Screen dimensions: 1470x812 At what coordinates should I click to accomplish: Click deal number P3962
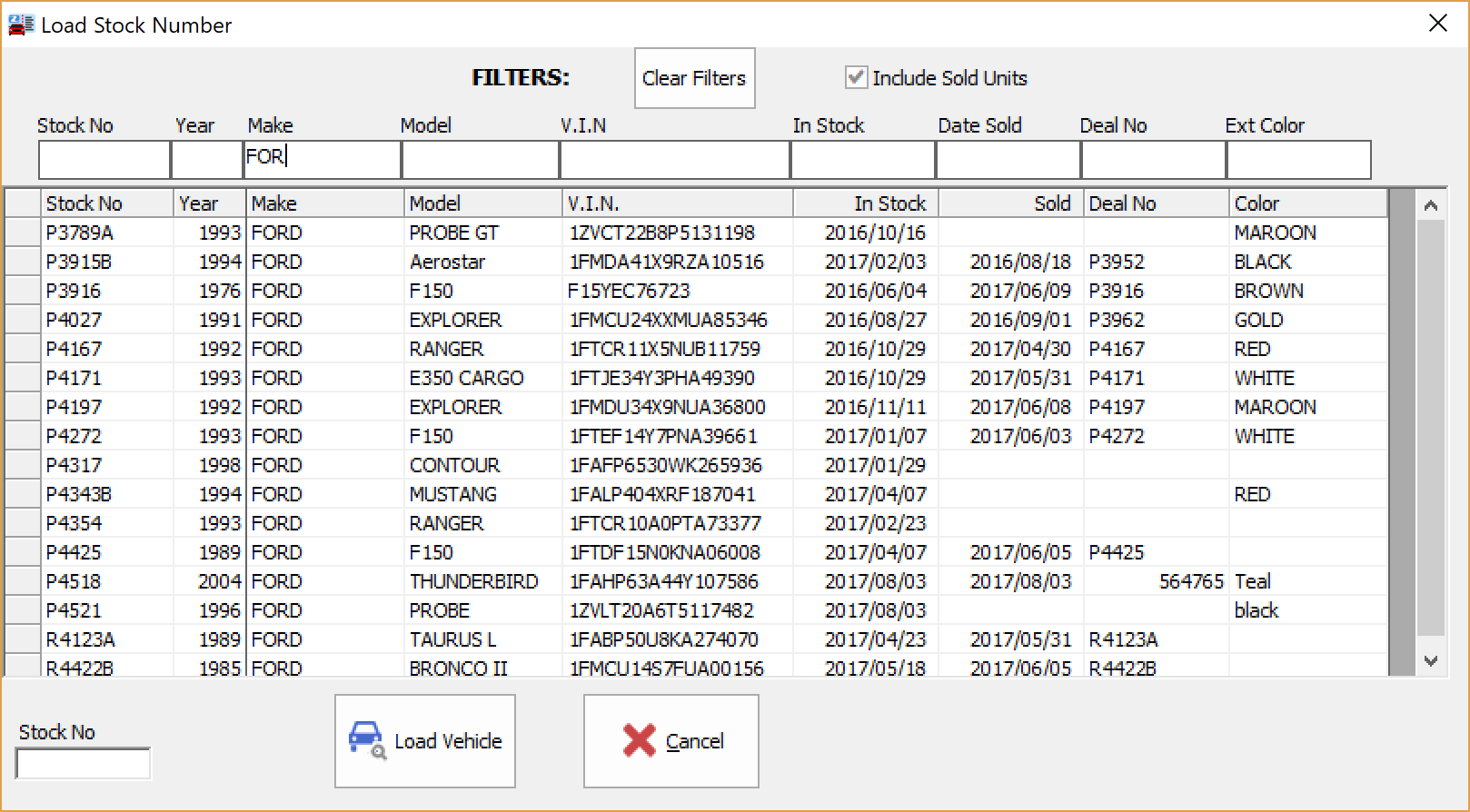[1117, 320]
